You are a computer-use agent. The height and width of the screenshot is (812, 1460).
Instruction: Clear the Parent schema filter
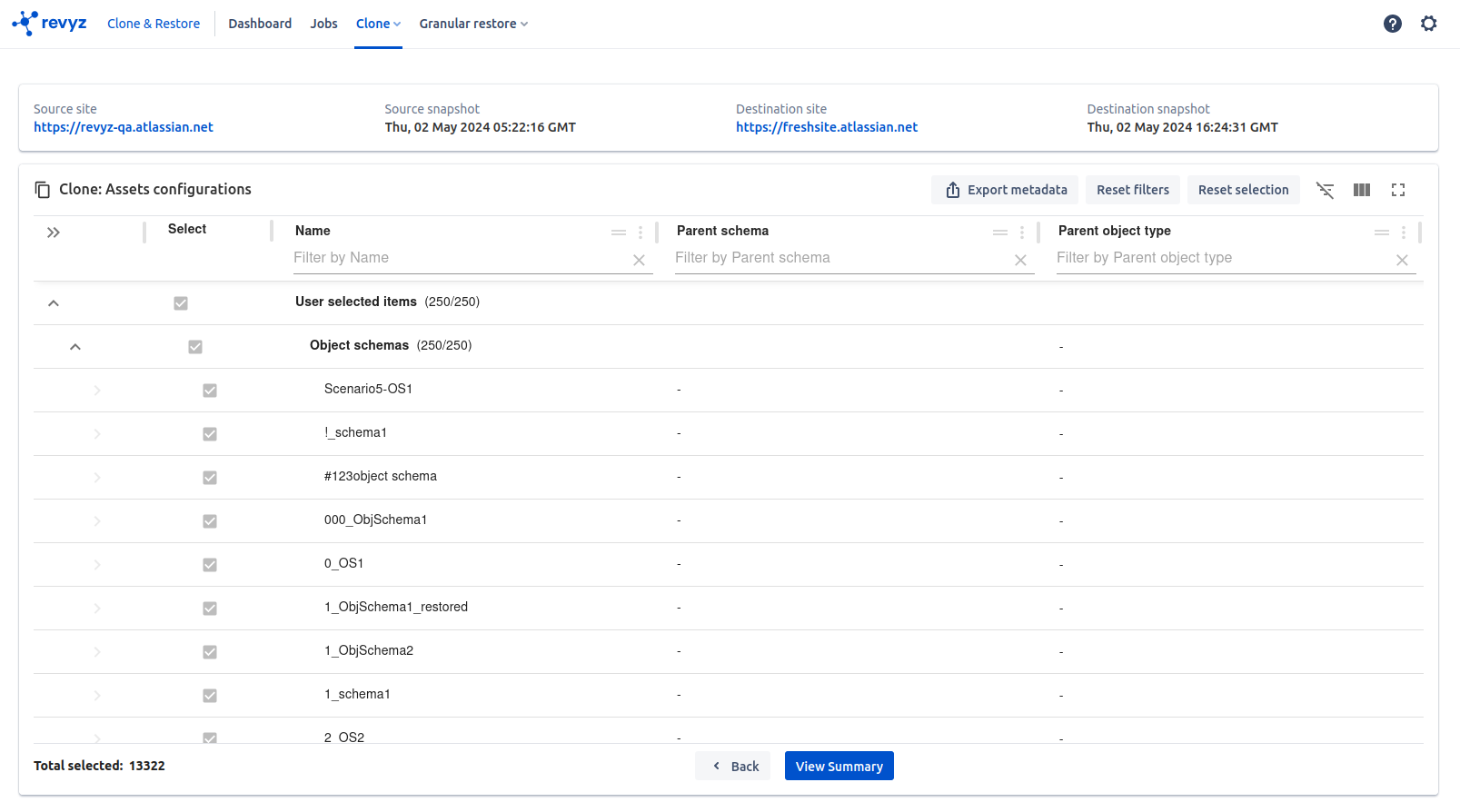click(1020, 261)
